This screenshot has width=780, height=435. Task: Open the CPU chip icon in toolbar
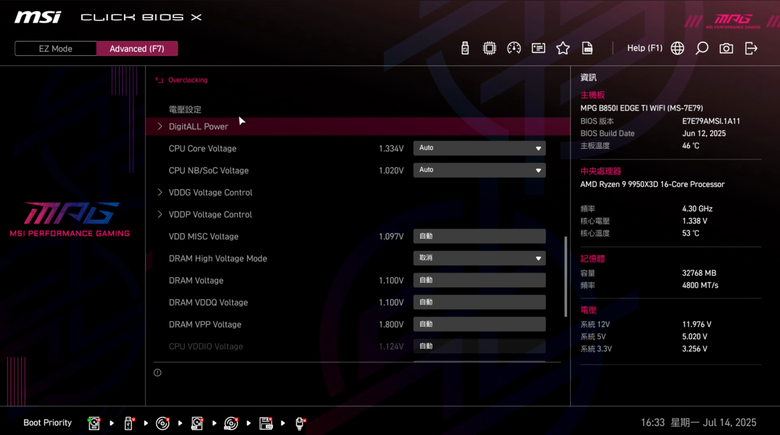point(489,48)
